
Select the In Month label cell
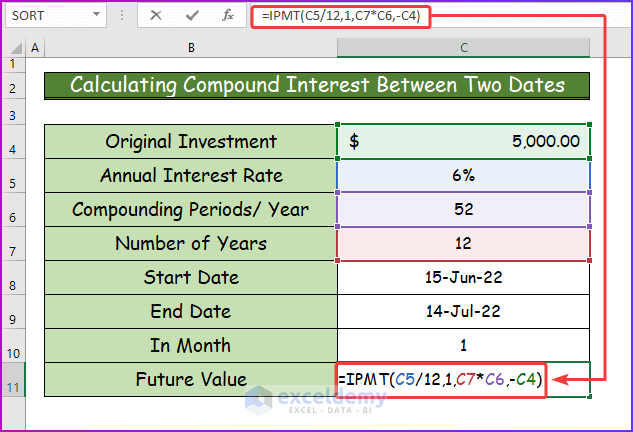191,345
